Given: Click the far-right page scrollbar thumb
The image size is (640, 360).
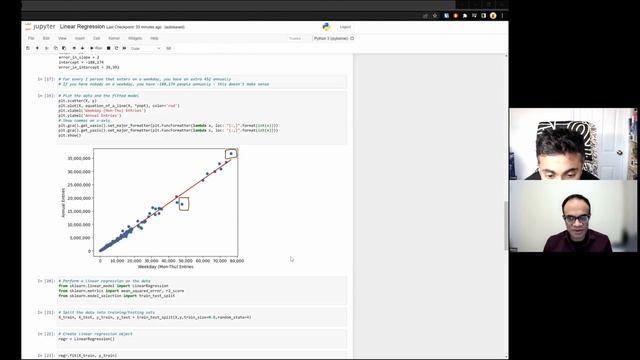Looking at the screenshot, I should 507,225.
